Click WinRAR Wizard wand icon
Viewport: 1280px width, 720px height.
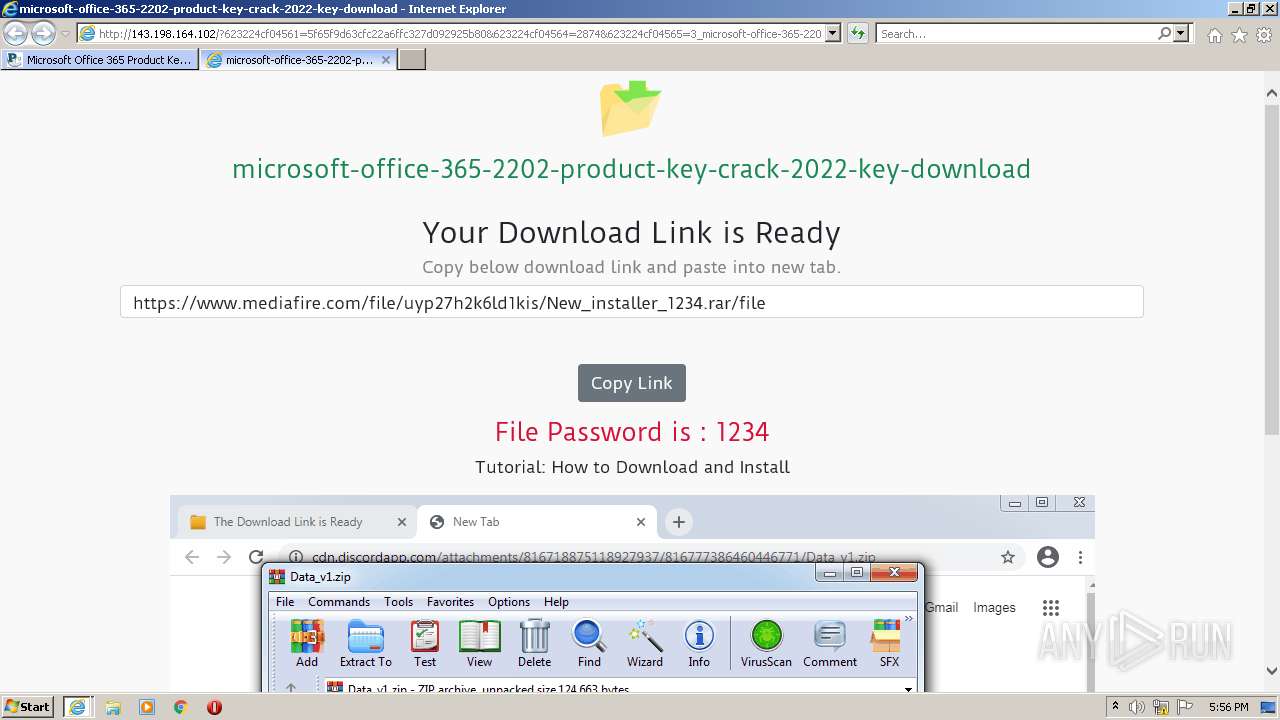pos(645,644)
